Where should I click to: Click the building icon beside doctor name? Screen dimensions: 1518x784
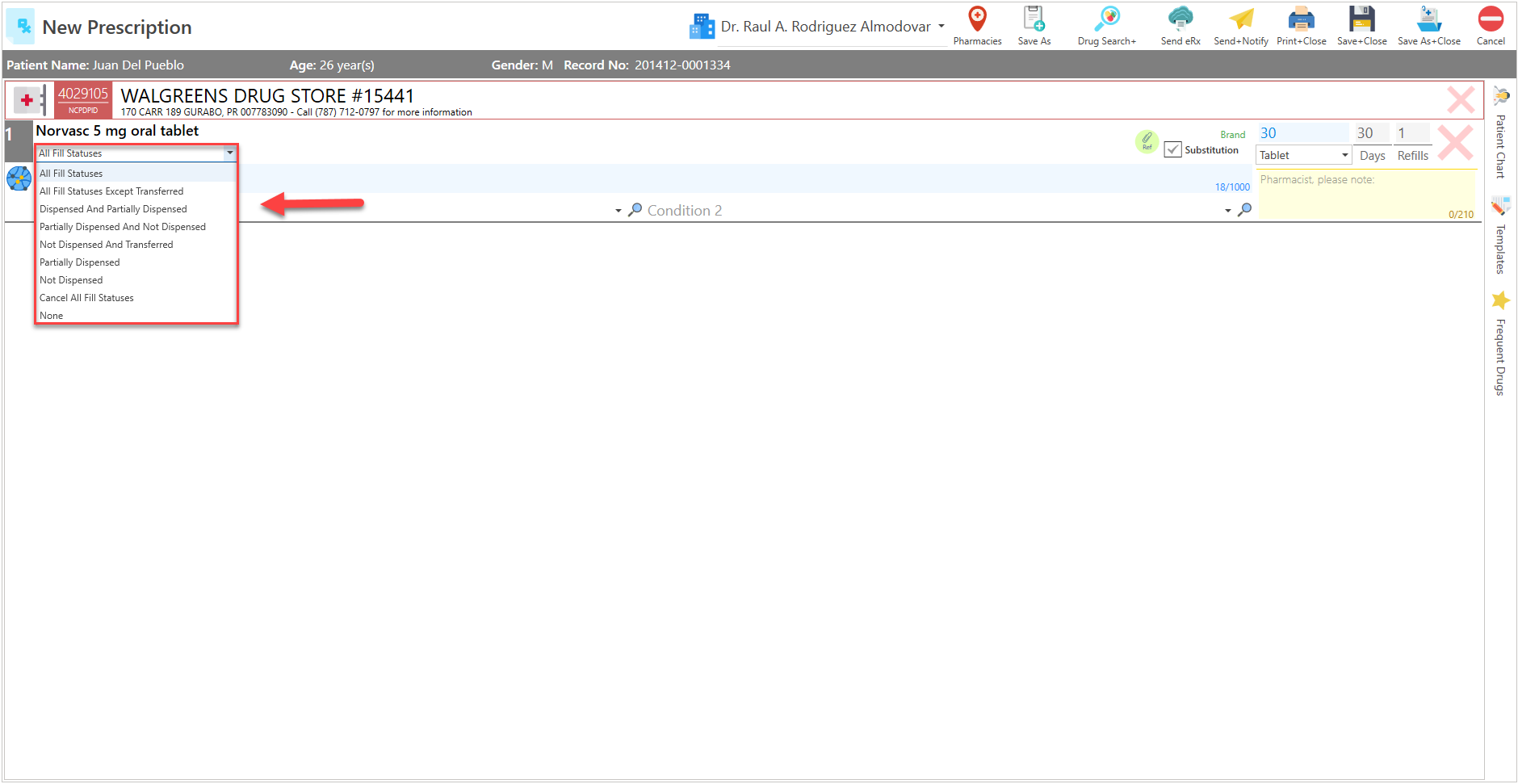[702, 27]
